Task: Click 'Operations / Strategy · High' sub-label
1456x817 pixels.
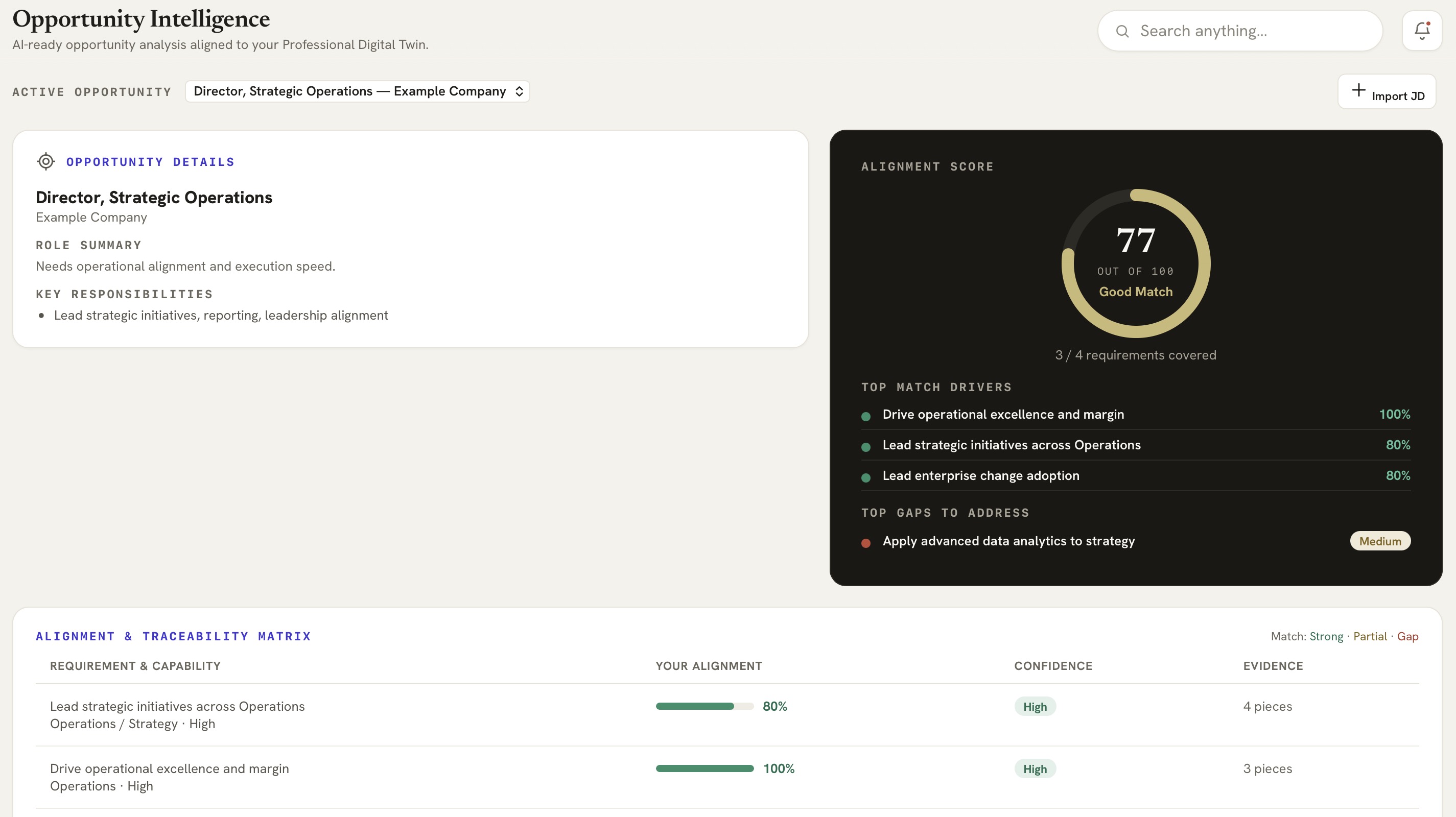Action: pyautogui.click(x=132, y=724)
